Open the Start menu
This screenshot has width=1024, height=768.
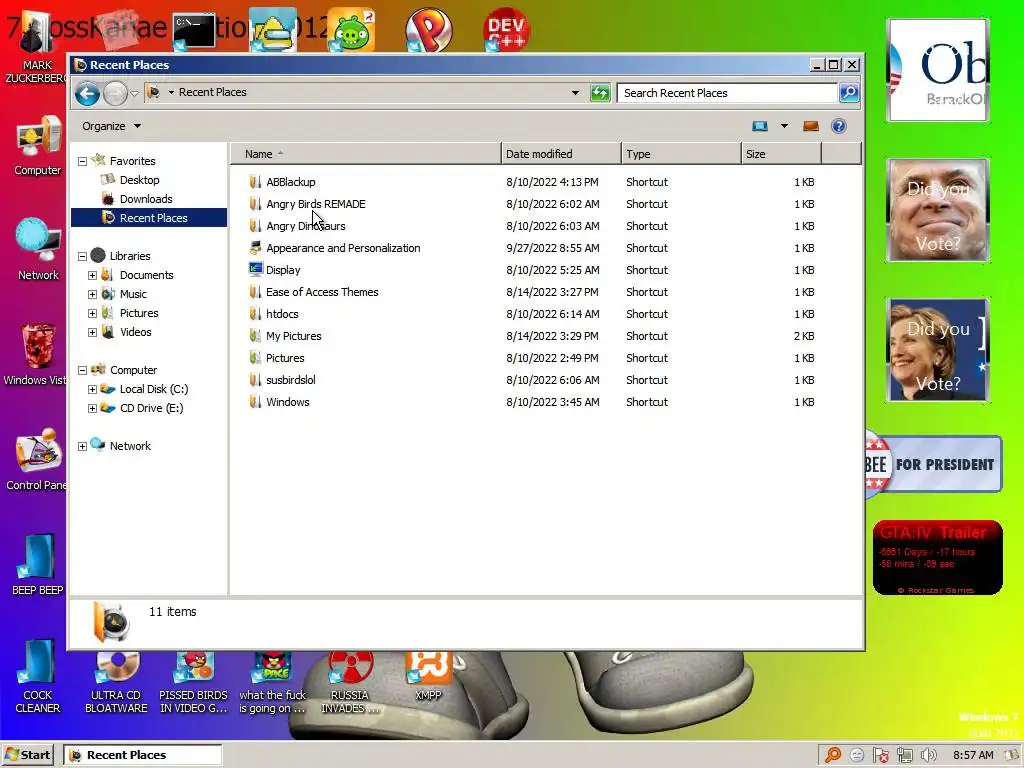[27, 755]
